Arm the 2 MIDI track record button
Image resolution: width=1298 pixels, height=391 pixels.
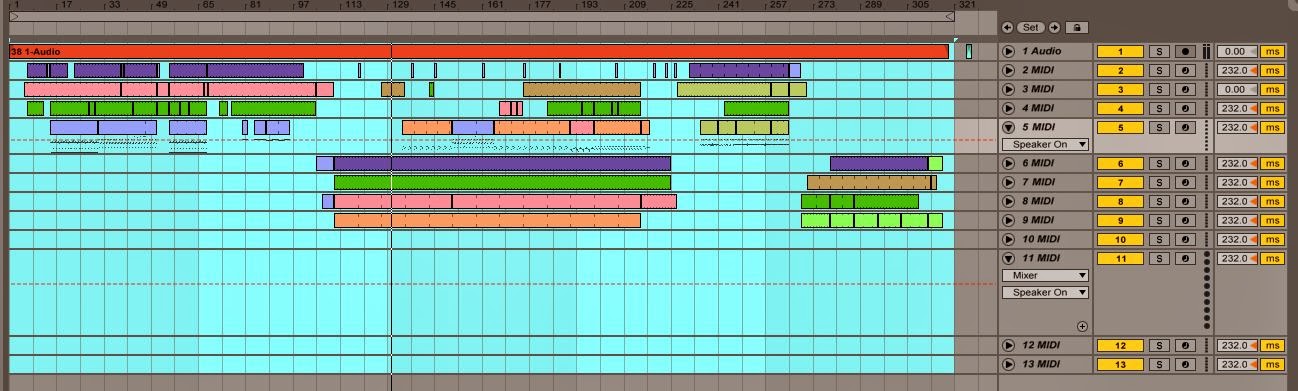(x=1186, y=70)
